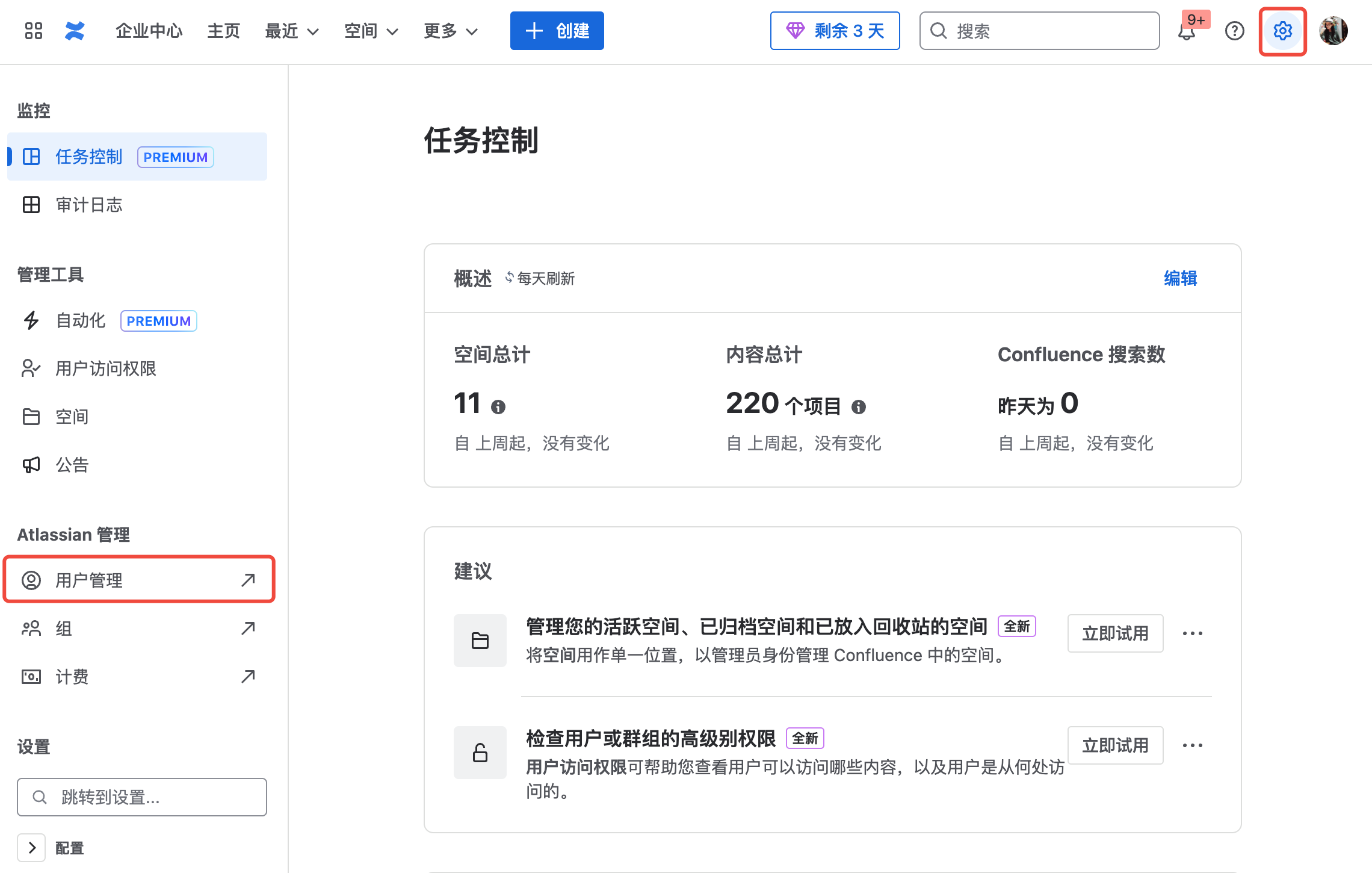
Task: Click the daily refresh icon by 每天刷新
Action: (x=509, y=277)
